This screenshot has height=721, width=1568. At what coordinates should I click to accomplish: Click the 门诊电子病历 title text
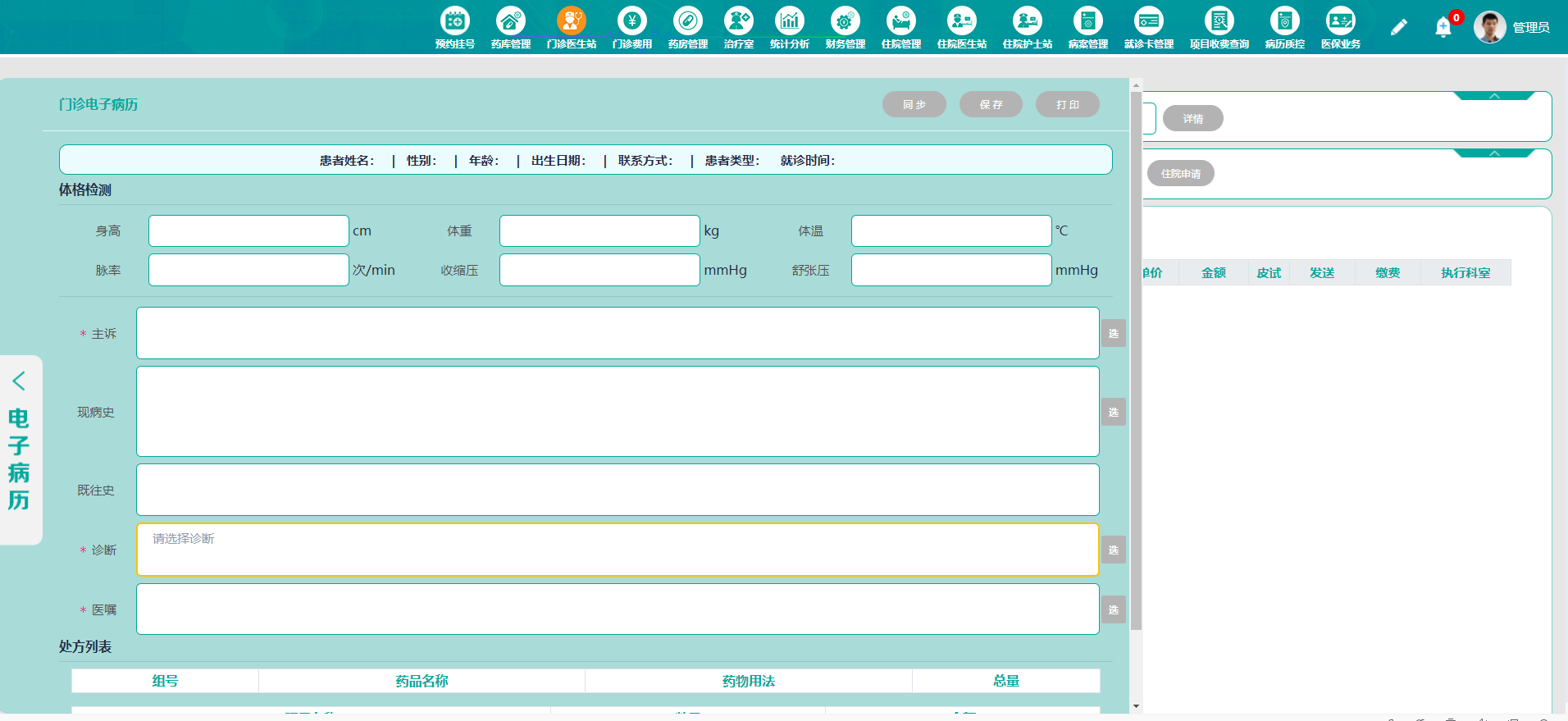click(98, 104)
